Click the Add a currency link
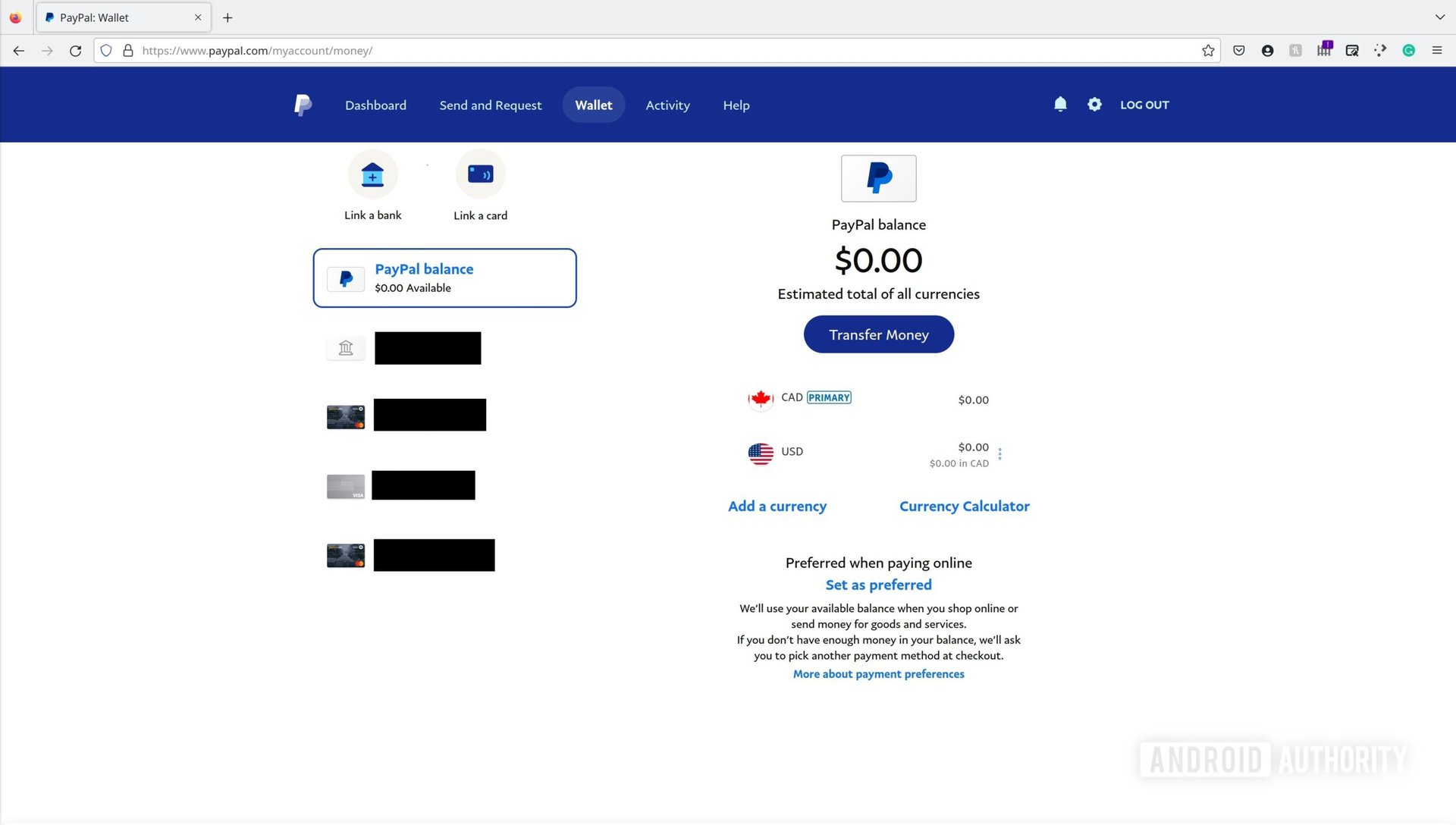 (x=777, y=506)
